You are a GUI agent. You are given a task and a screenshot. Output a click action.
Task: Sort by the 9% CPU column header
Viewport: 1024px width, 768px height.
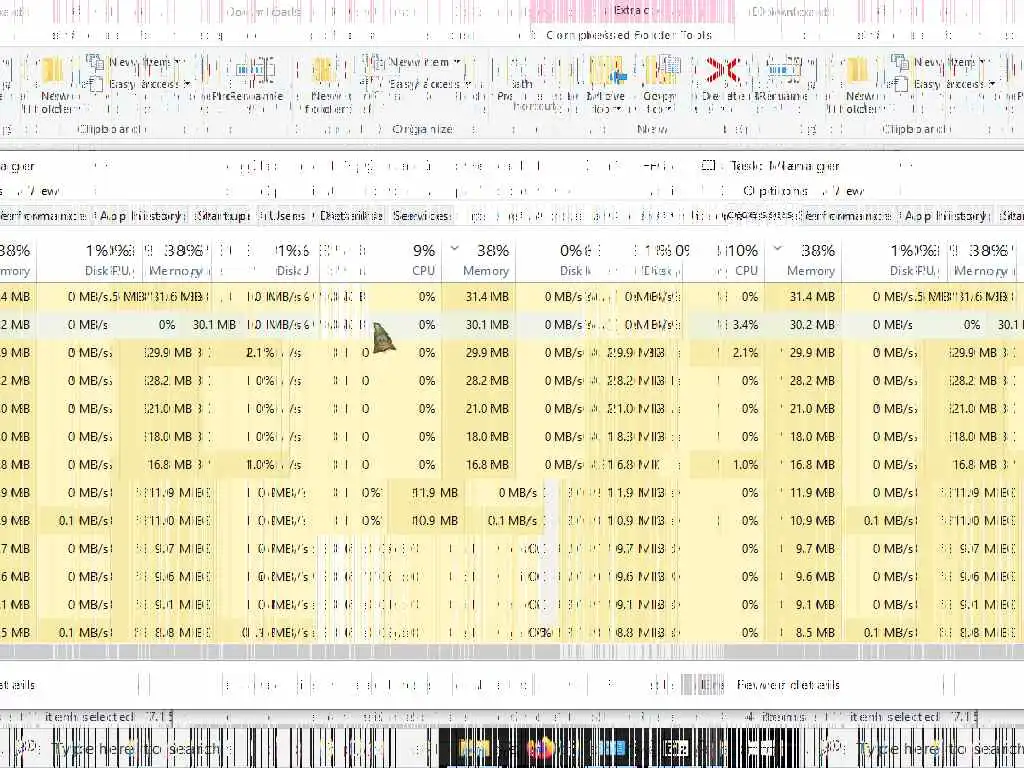423,259
